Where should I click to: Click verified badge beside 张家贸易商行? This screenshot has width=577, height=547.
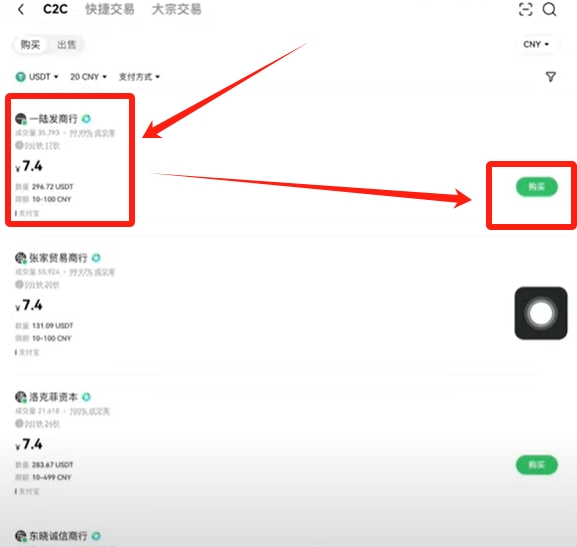click(x=96, y=258)
